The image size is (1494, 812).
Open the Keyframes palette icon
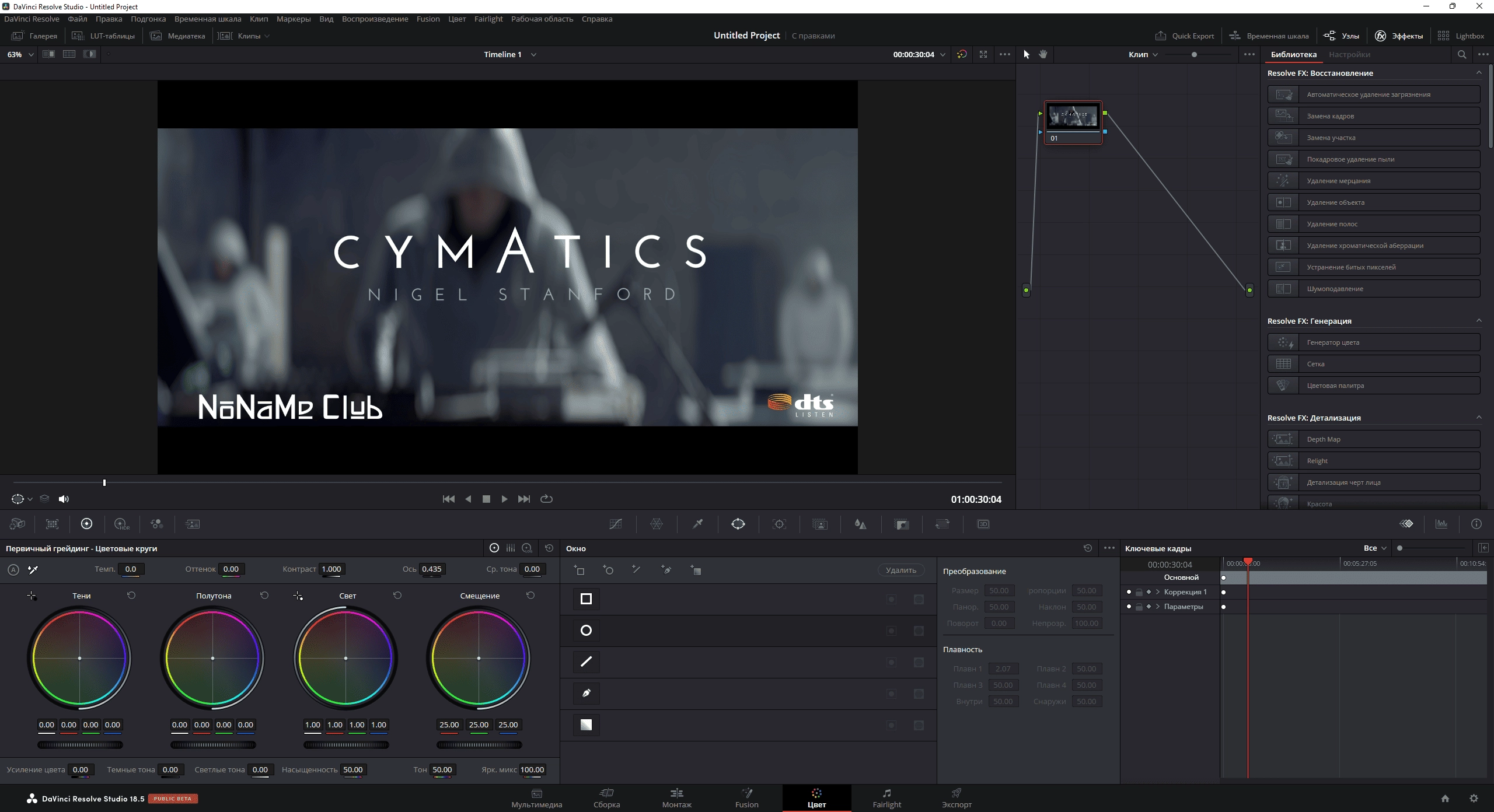(x=1406, y=524)
